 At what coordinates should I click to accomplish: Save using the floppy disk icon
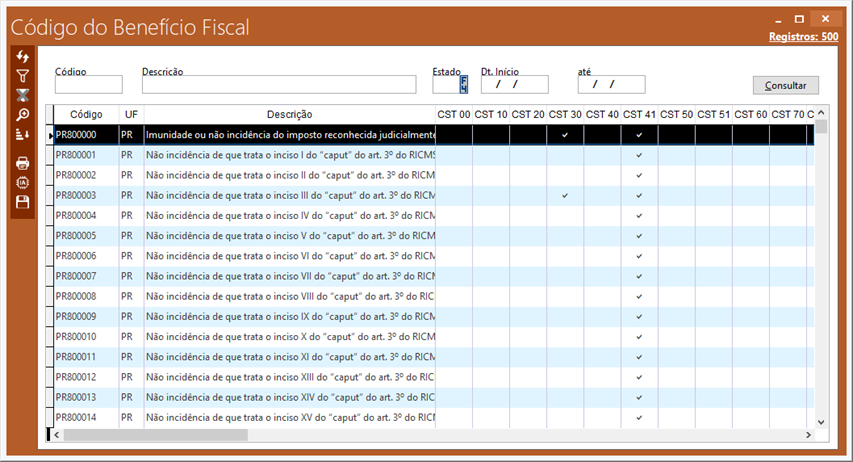23,202
